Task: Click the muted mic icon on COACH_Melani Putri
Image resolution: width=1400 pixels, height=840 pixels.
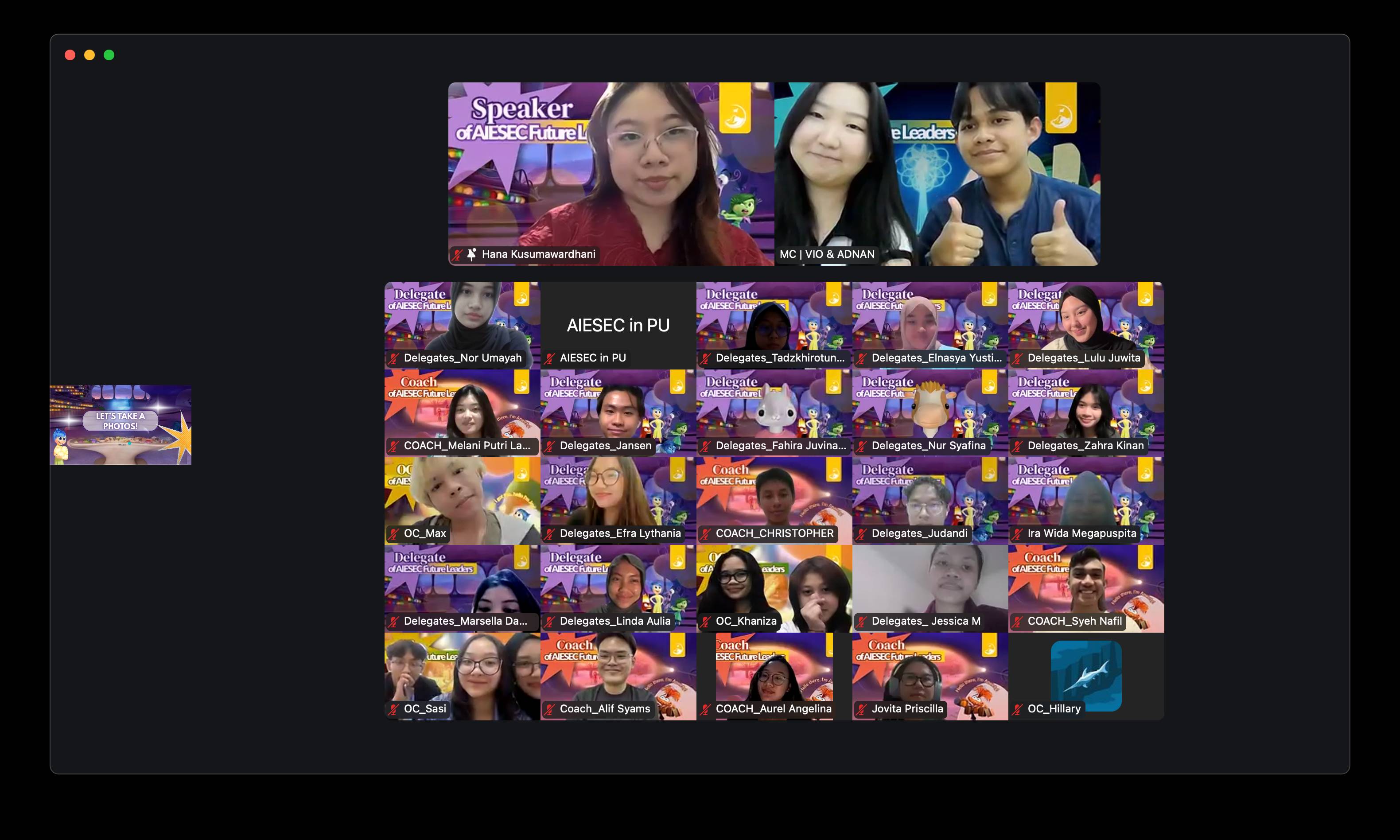Action: pyautogui.click(x=394, y=446)
